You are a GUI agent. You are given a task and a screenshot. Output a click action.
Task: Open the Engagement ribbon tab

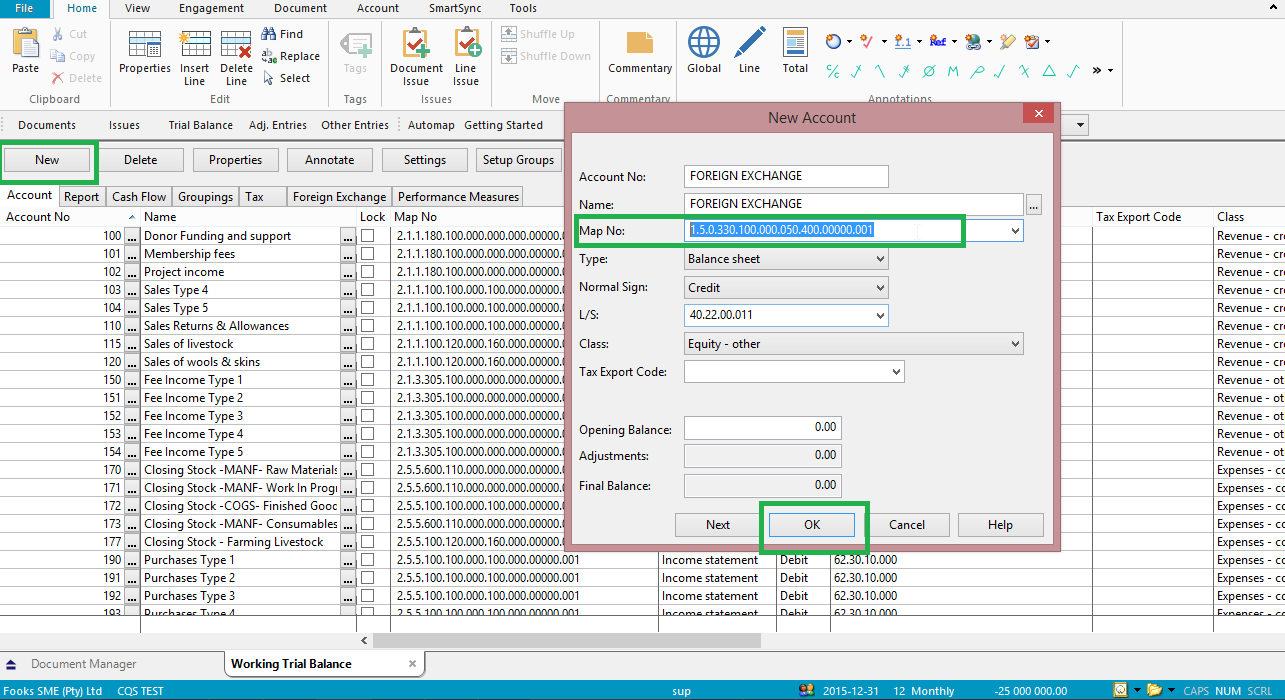[x=211, y=8]
